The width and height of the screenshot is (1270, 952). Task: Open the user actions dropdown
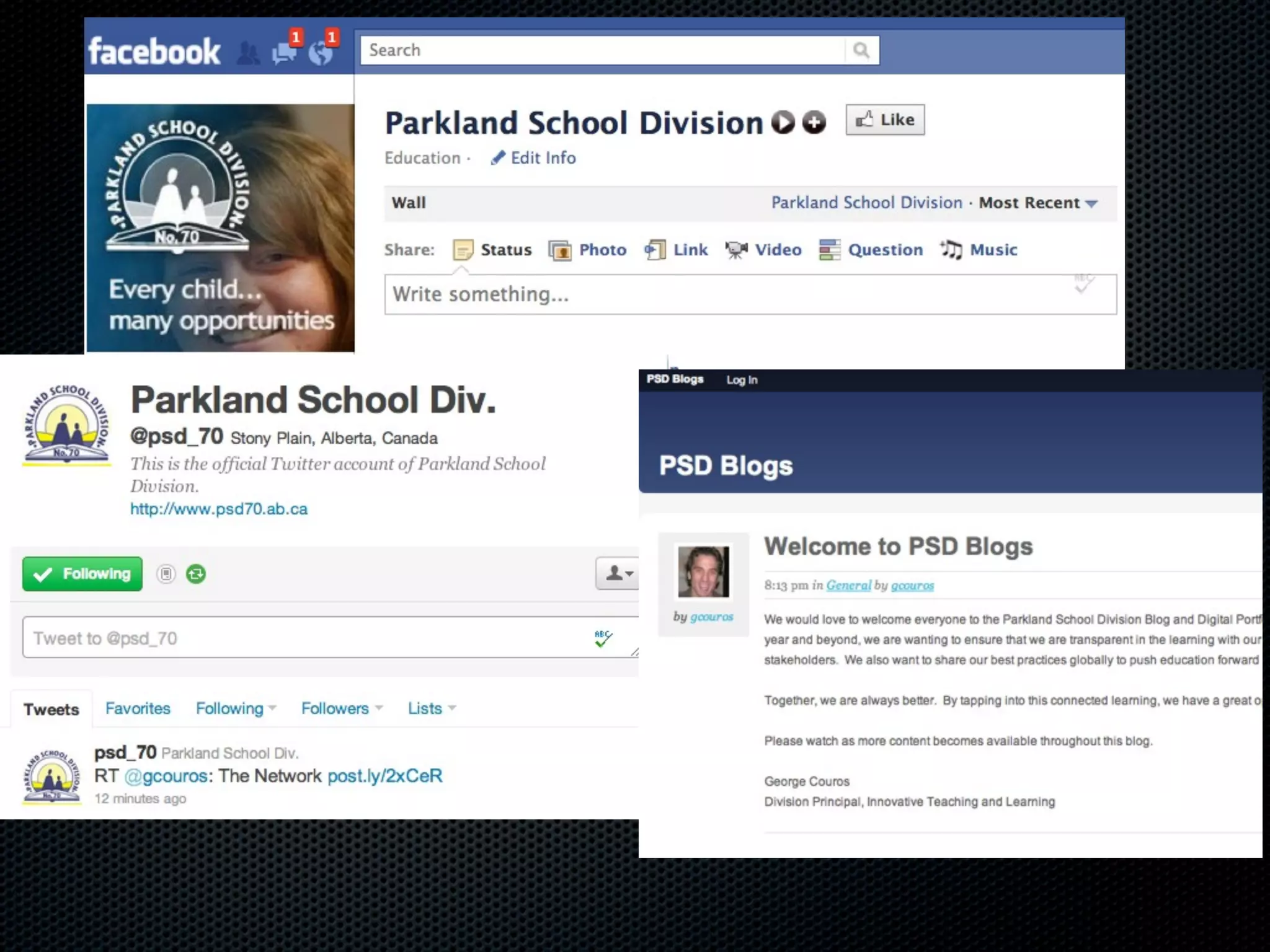pos(618,573)
